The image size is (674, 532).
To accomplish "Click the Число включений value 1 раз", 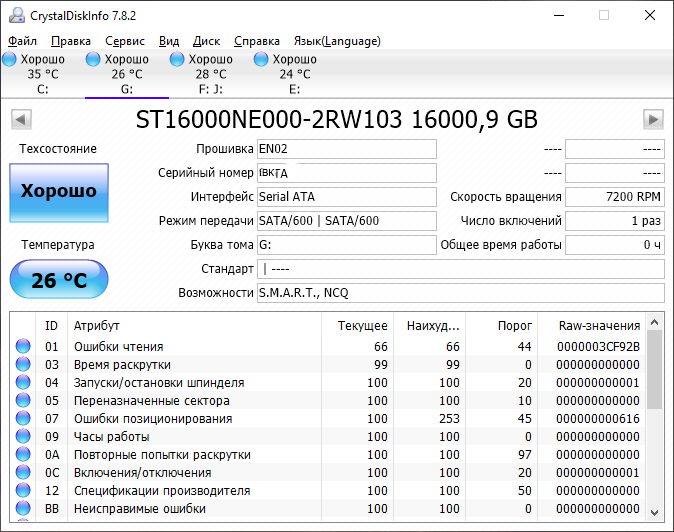I will [x=615, y=221].
